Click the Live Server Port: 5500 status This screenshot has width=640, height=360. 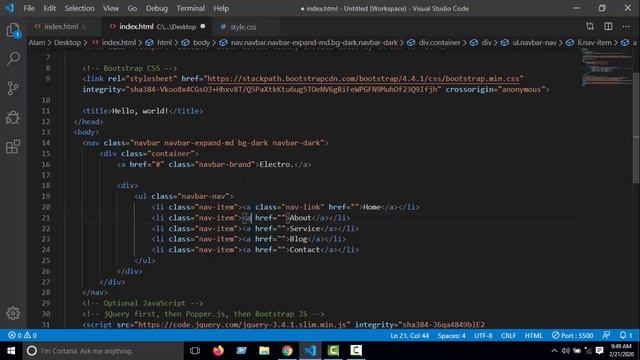click(x=572, y=336)
